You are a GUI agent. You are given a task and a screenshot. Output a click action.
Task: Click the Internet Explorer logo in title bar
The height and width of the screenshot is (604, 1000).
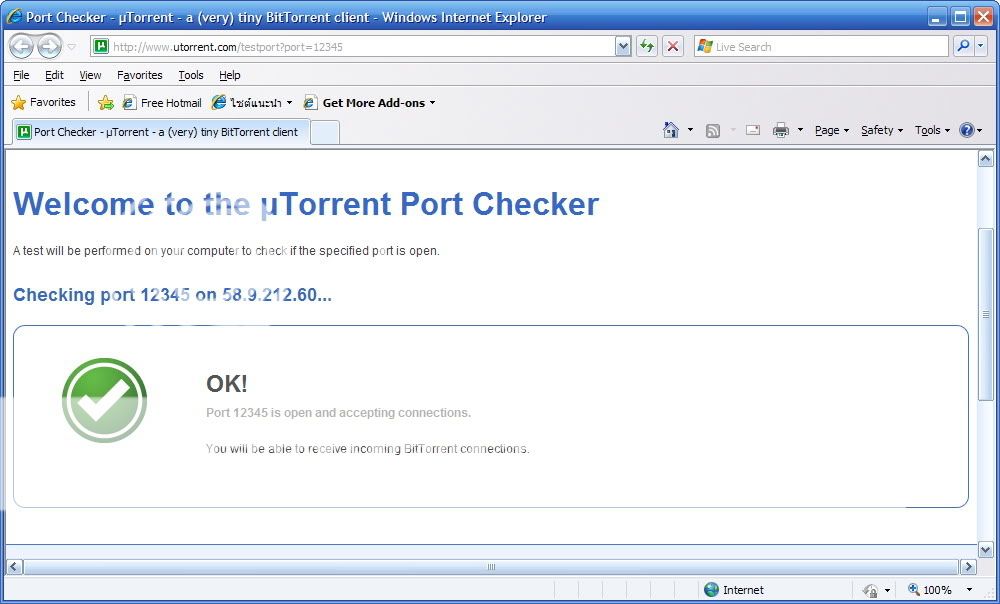click(x=14, y=17)
